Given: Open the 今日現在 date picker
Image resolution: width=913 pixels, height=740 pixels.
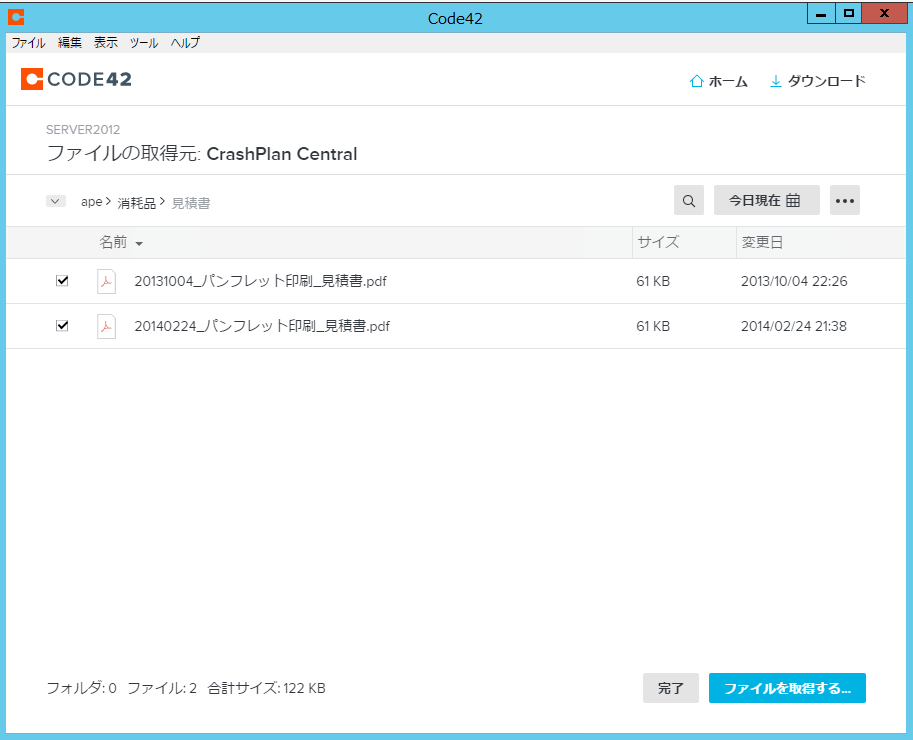Looking at the screenshot, I should pos(766,200).
